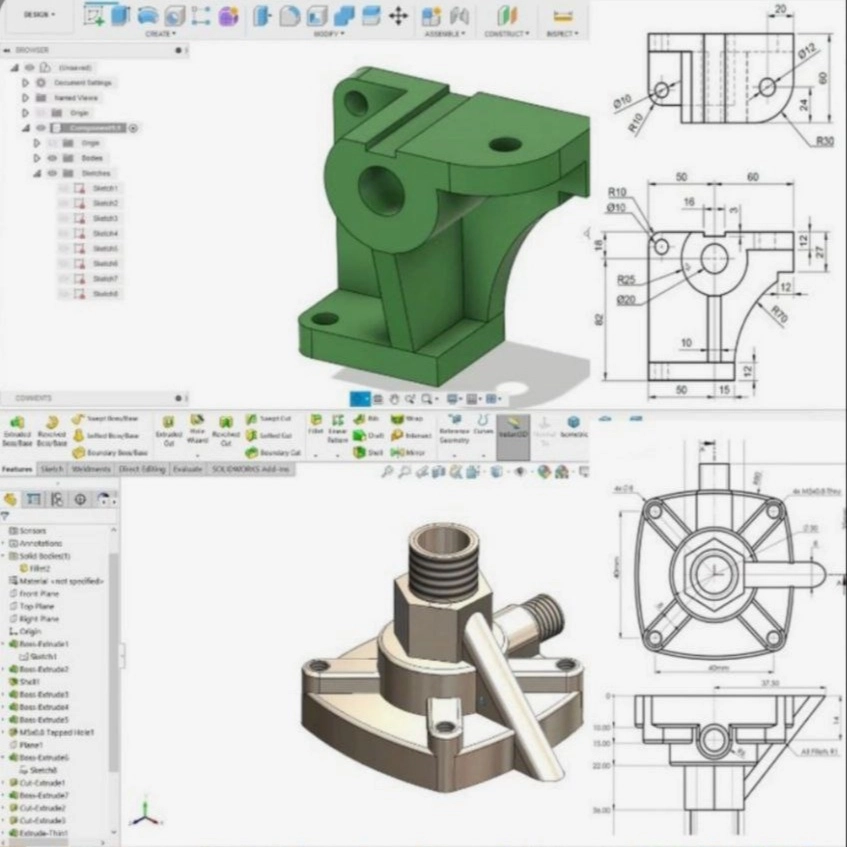Screen dimensions: 847x847
Task: Click the Create Sketch icon in Fusion toolbar
Action: (96, 15)
